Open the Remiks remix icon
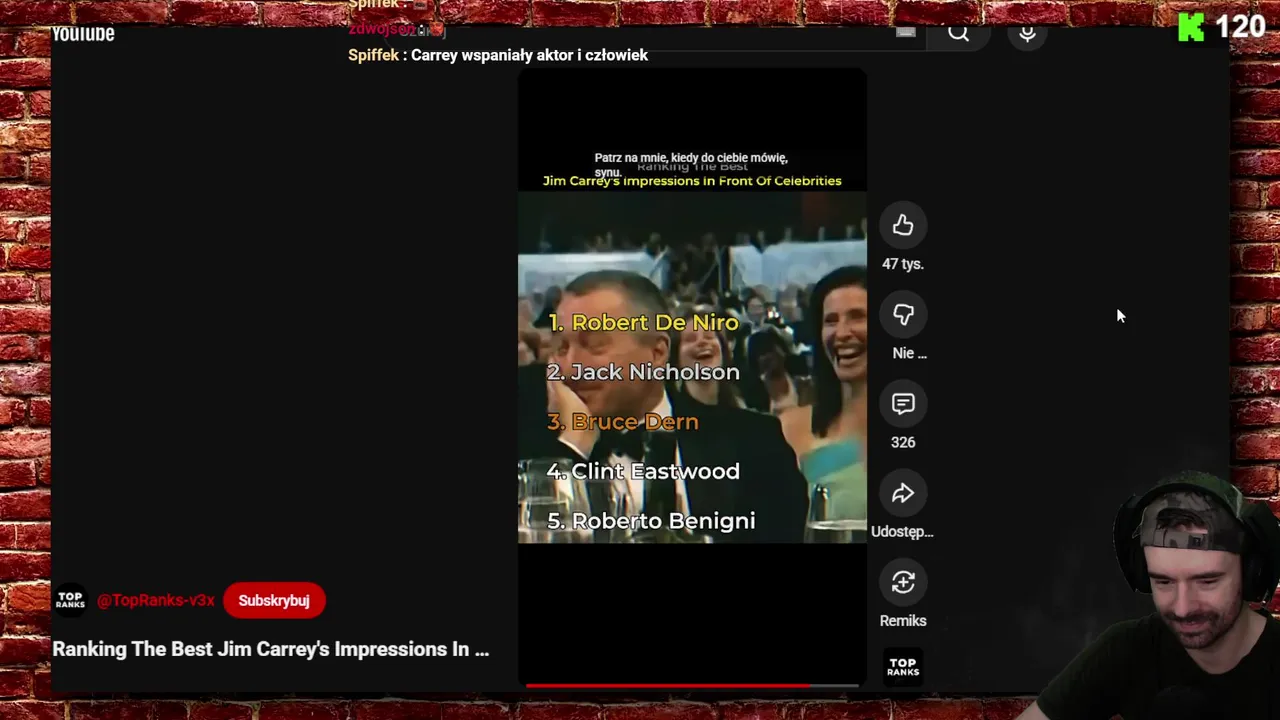 click(903, 582)
